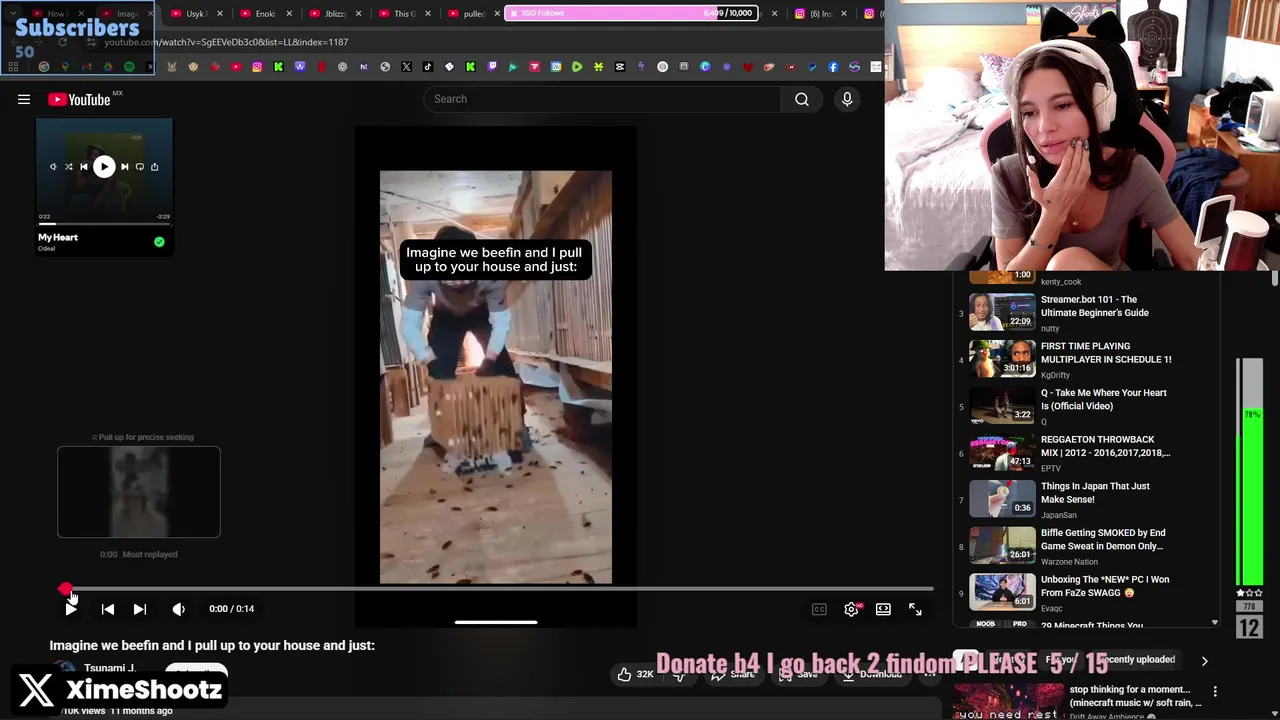
Task: Open Biffle Getting SMOKED playlist video
Action: (1103, 539)
